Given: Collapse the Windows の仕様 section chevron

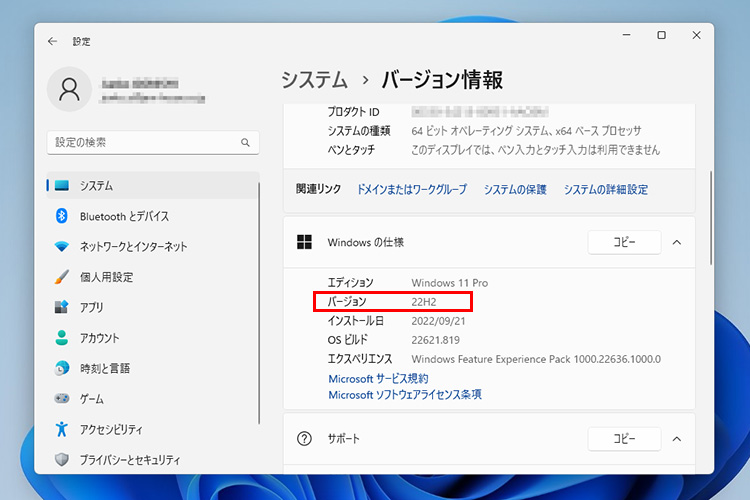Looking at the screenshot, I should pyautogui.click(x=677, y=242).
